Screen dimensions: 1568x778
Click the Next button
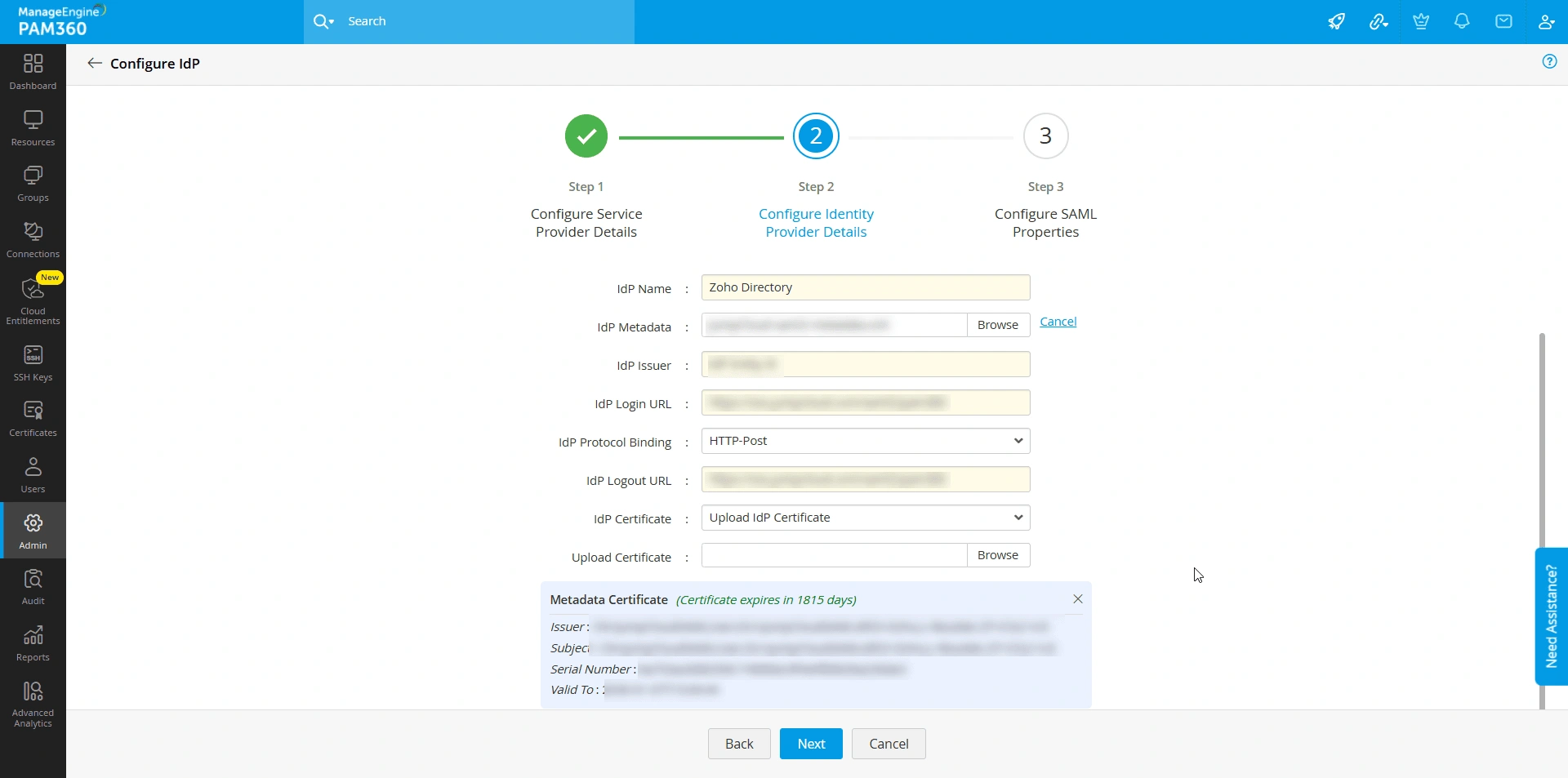(811, 744)
